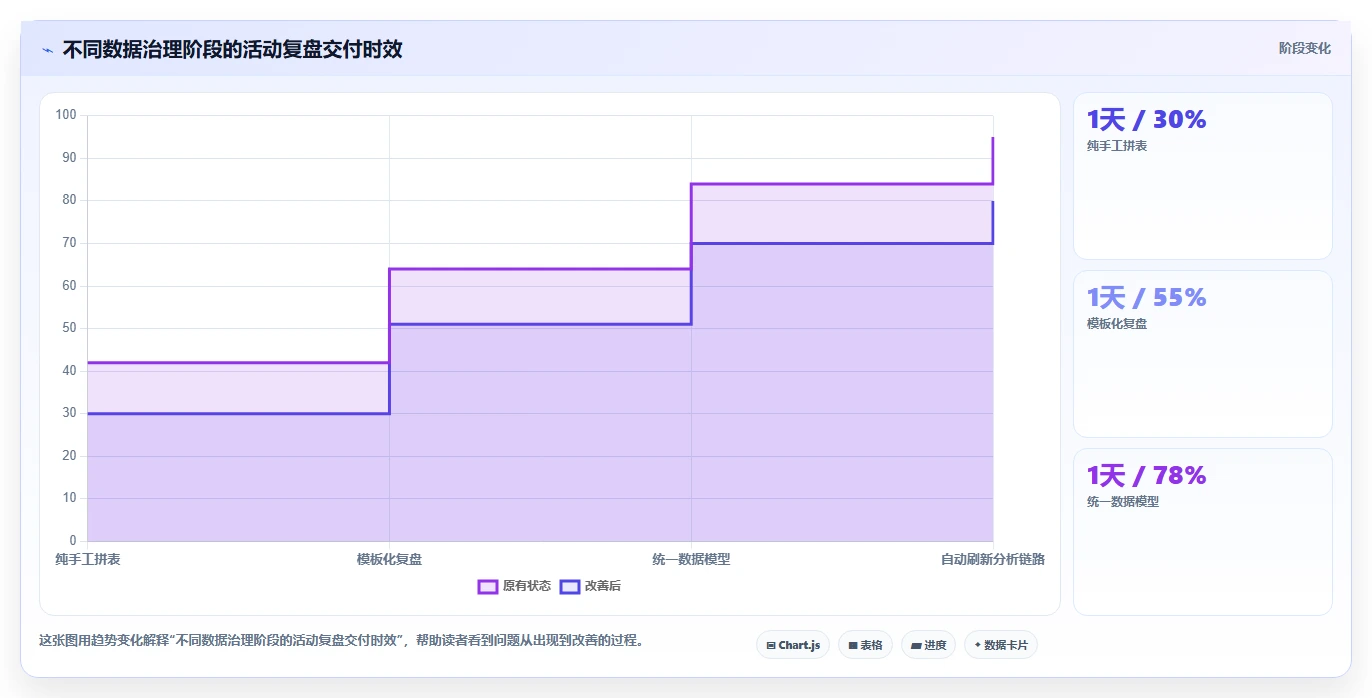Toggle the 原有状态 legend entry

coord(514,586)
